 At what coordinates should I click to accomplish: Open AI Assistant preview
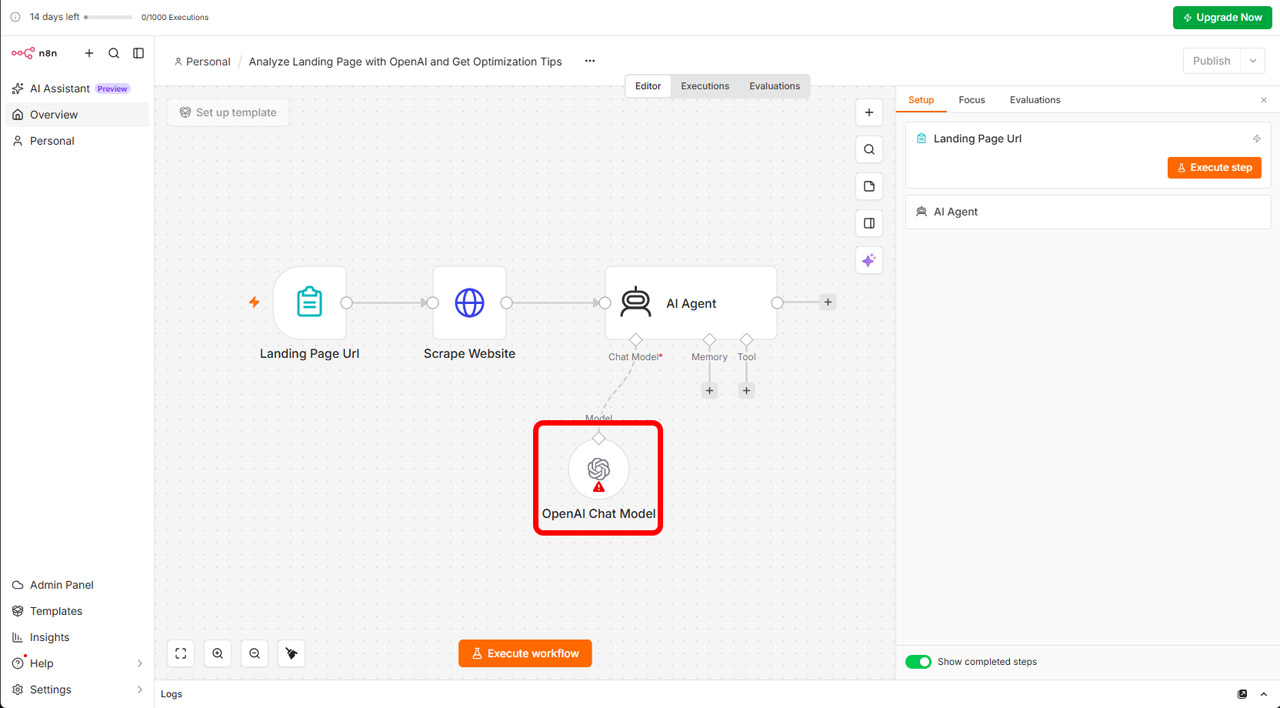(x=77, y=89)
